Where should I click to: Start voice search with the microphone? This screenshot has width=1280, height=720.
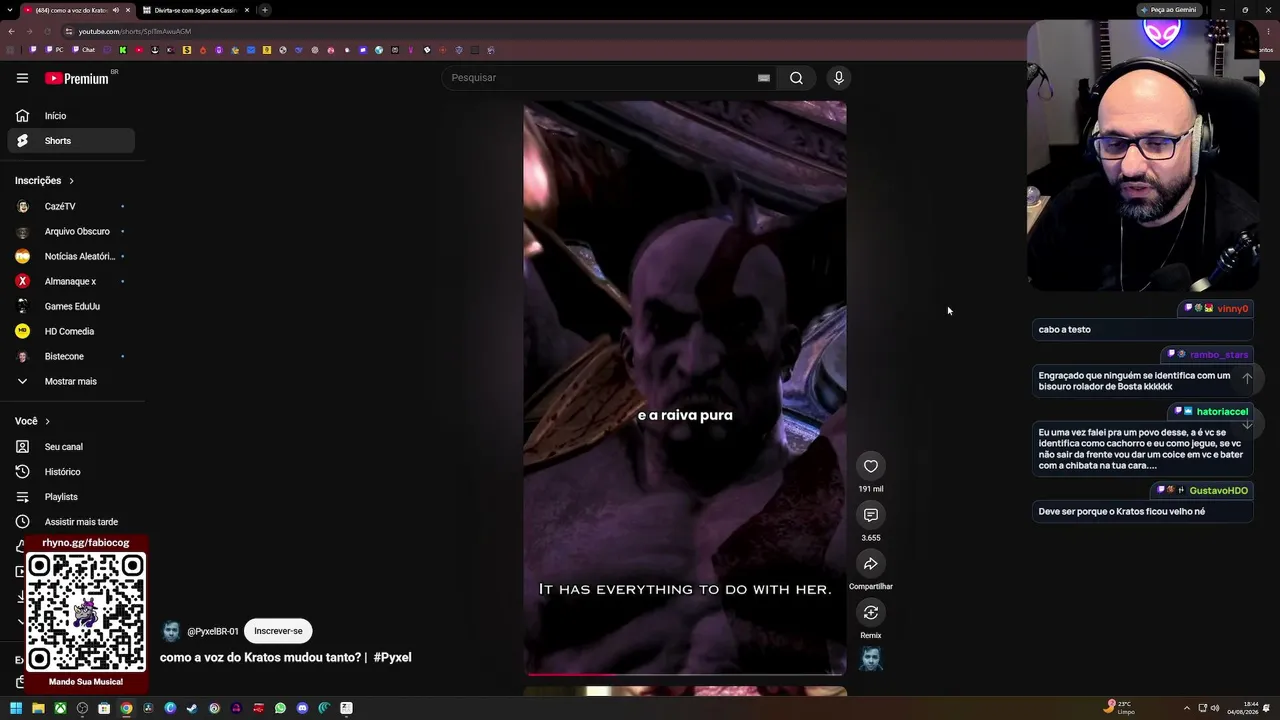coord(839,78)
